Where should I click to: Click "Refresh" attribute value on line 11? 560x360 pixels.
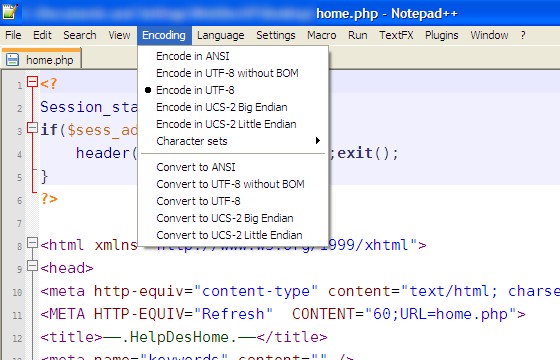pyautogui.click(x=233, y=314)
